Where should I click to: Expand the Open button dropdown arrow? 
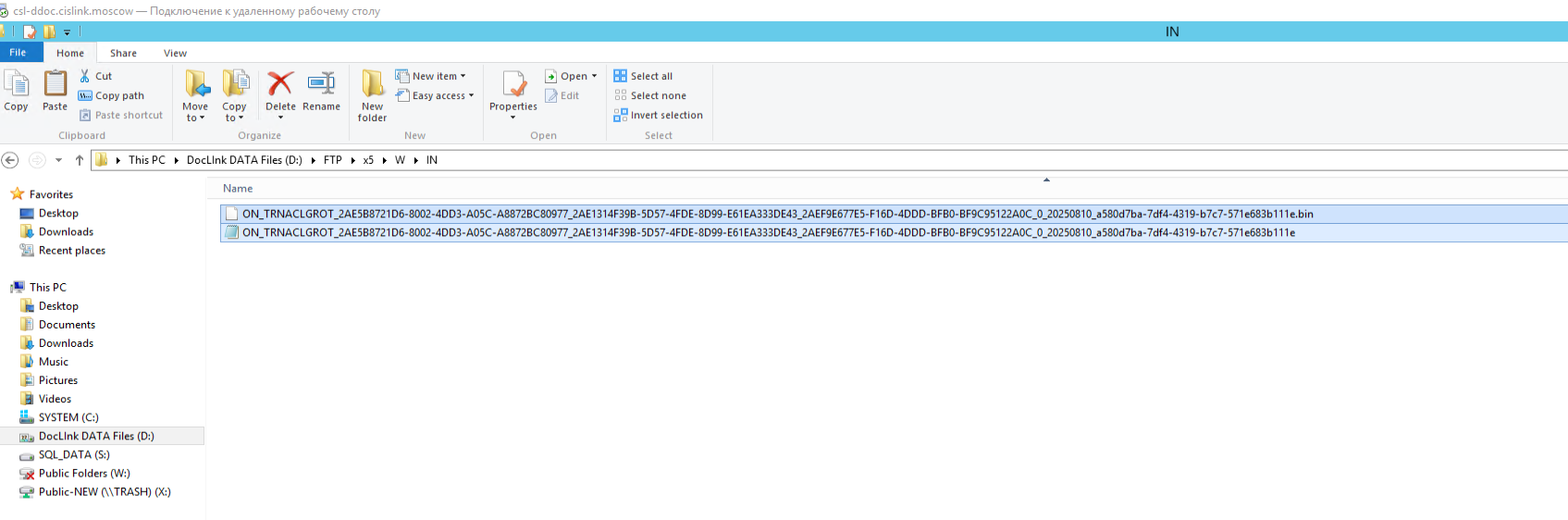click(x=594, y=76)
